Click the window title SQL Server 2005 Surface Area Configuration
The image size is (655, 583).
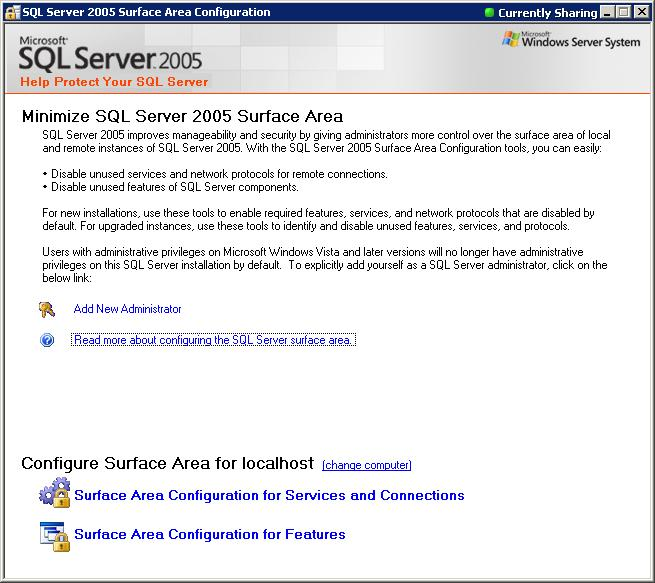click(146, 12)
